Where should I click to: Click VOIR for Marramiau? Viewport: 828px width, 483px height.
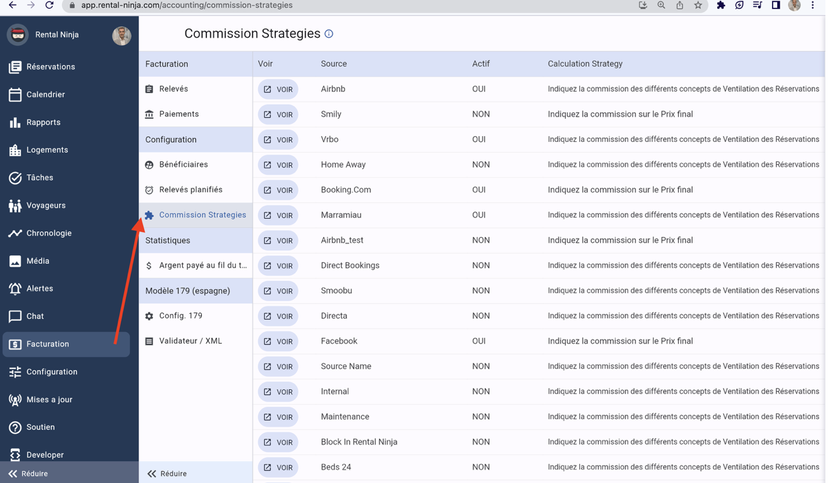tap(278, 215)
